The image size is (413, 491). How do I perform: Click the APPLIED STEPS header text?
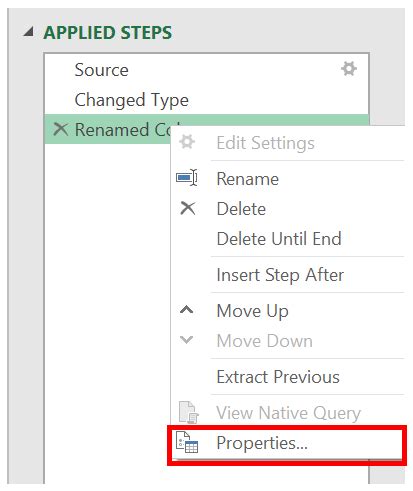(x=108, y=33)
